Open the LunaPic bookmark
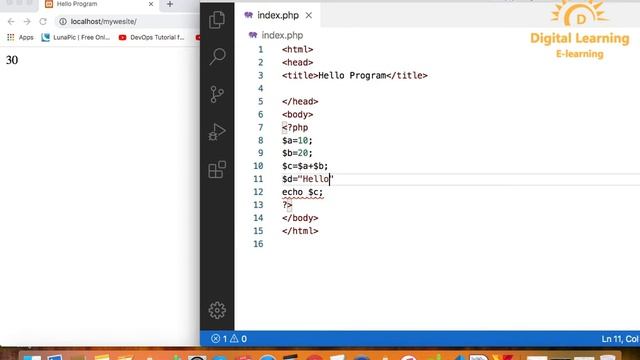 click(76, 37)
